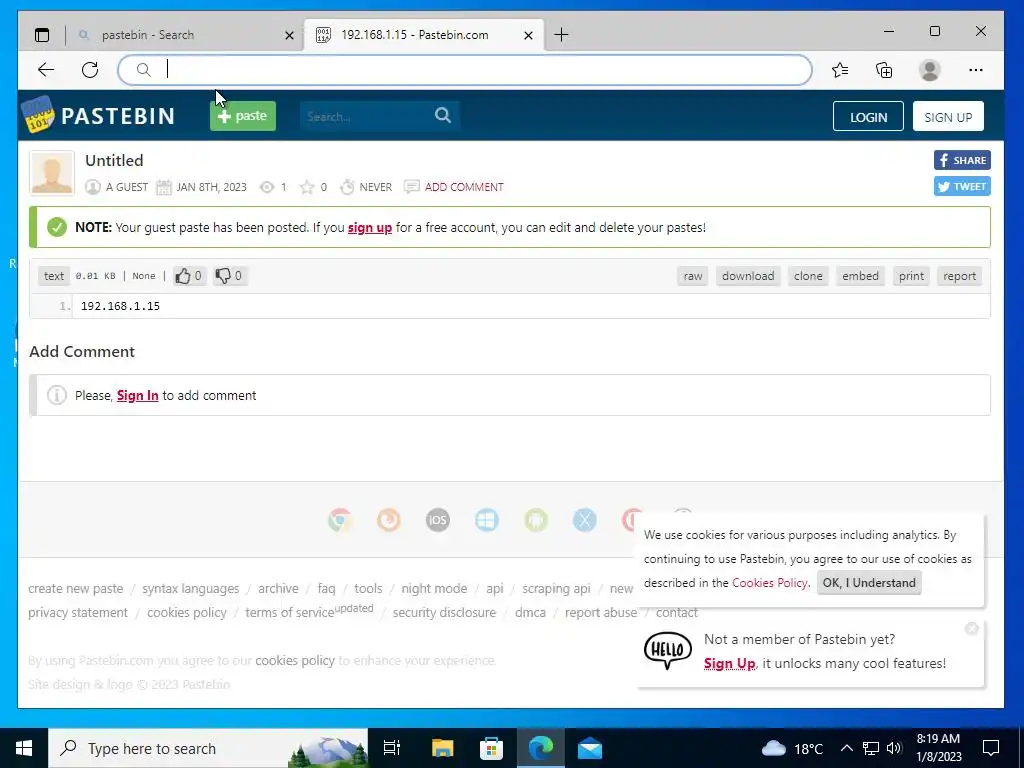Image resolution: width=1024 pixels, height=768 pixels.
Task: Open the tools footer link
Action: click(x=368, y=588)
